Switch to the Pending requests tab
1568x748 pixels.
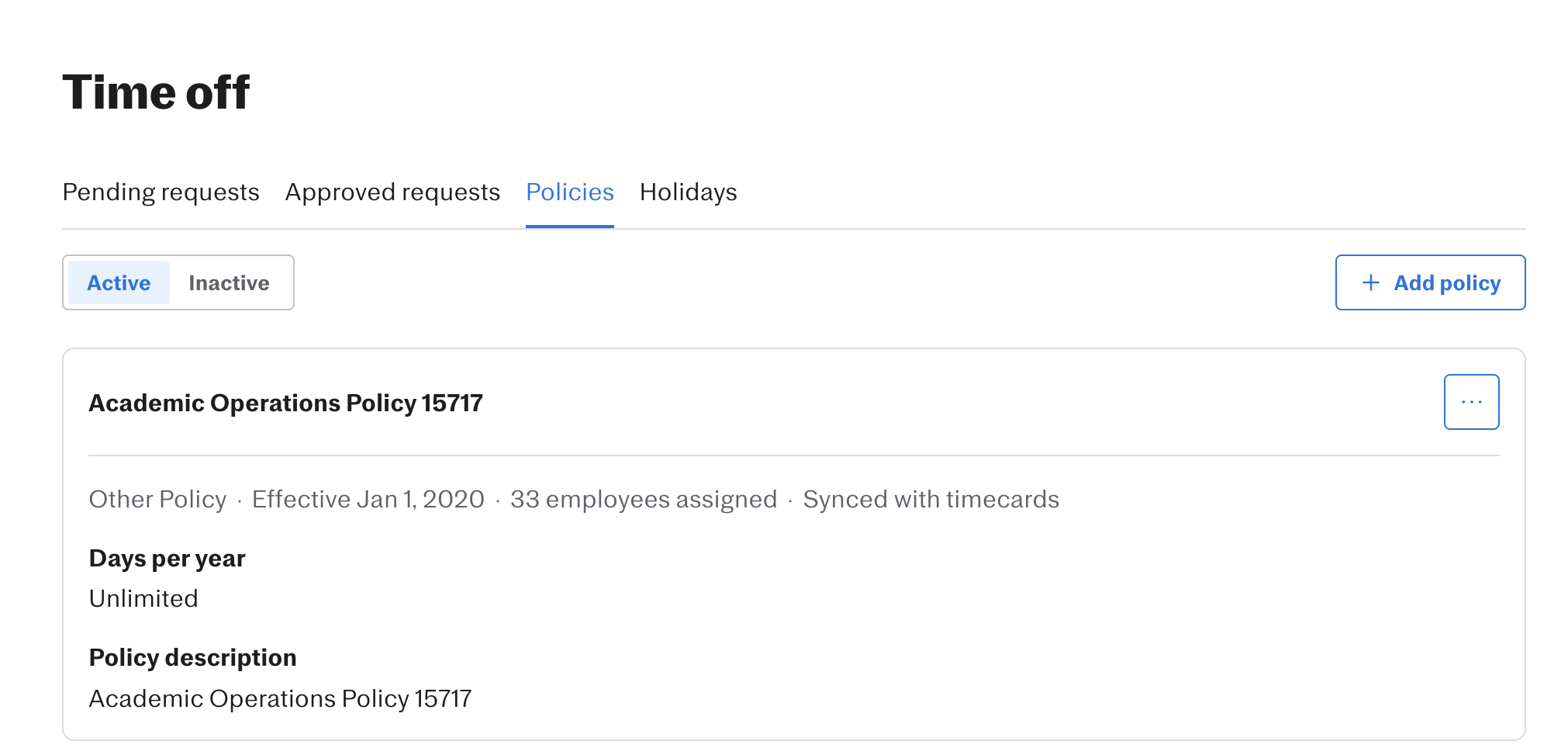161,192
